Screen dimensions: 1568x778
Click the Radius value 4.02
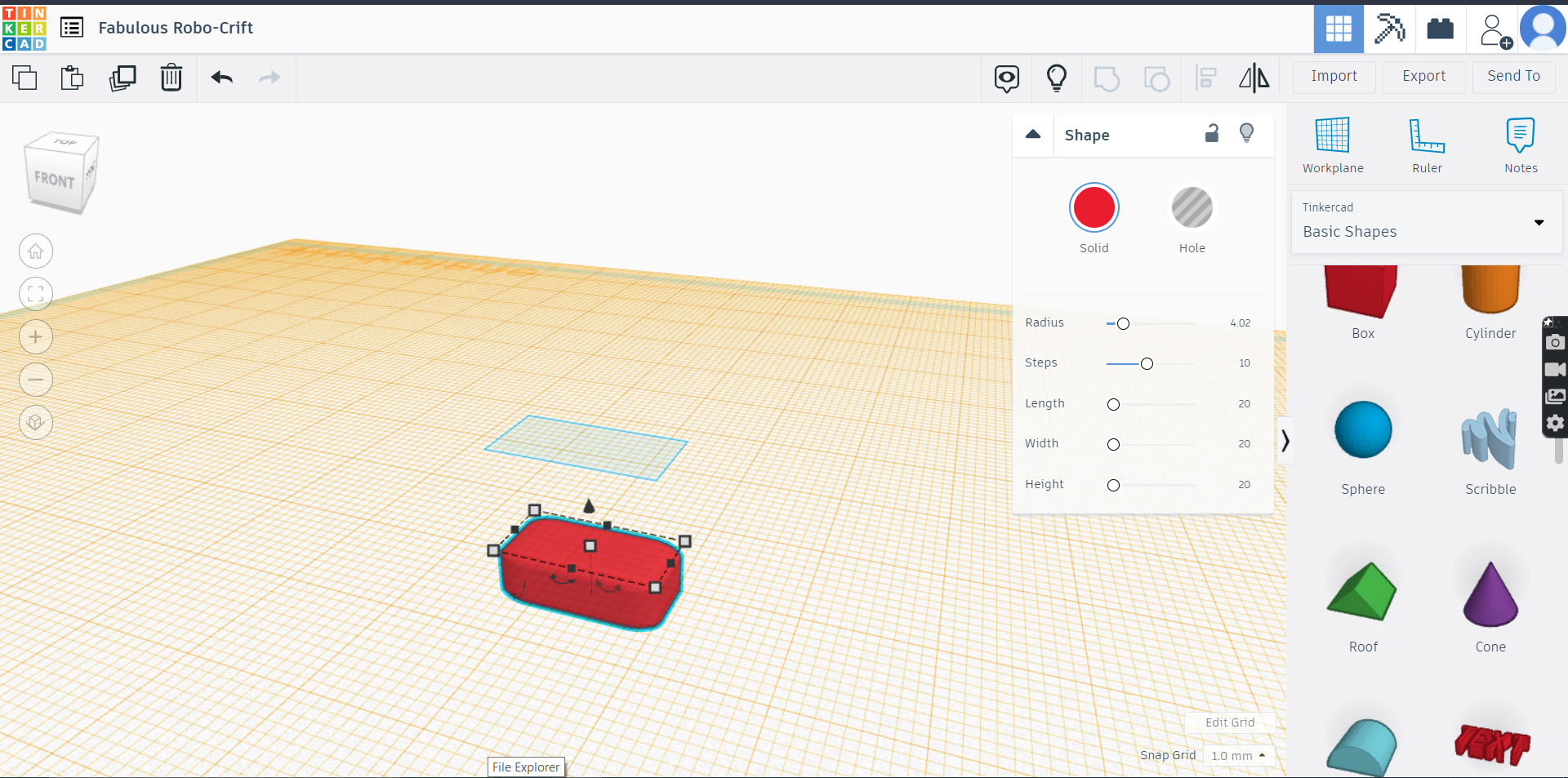pyautogui.click(x=1241, y=323)
